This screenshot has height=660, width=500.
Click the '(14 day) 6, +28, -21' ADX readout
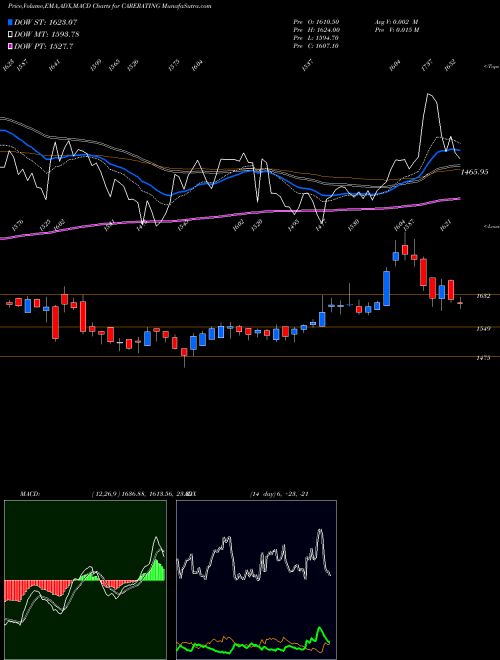(x=279, y=494)
